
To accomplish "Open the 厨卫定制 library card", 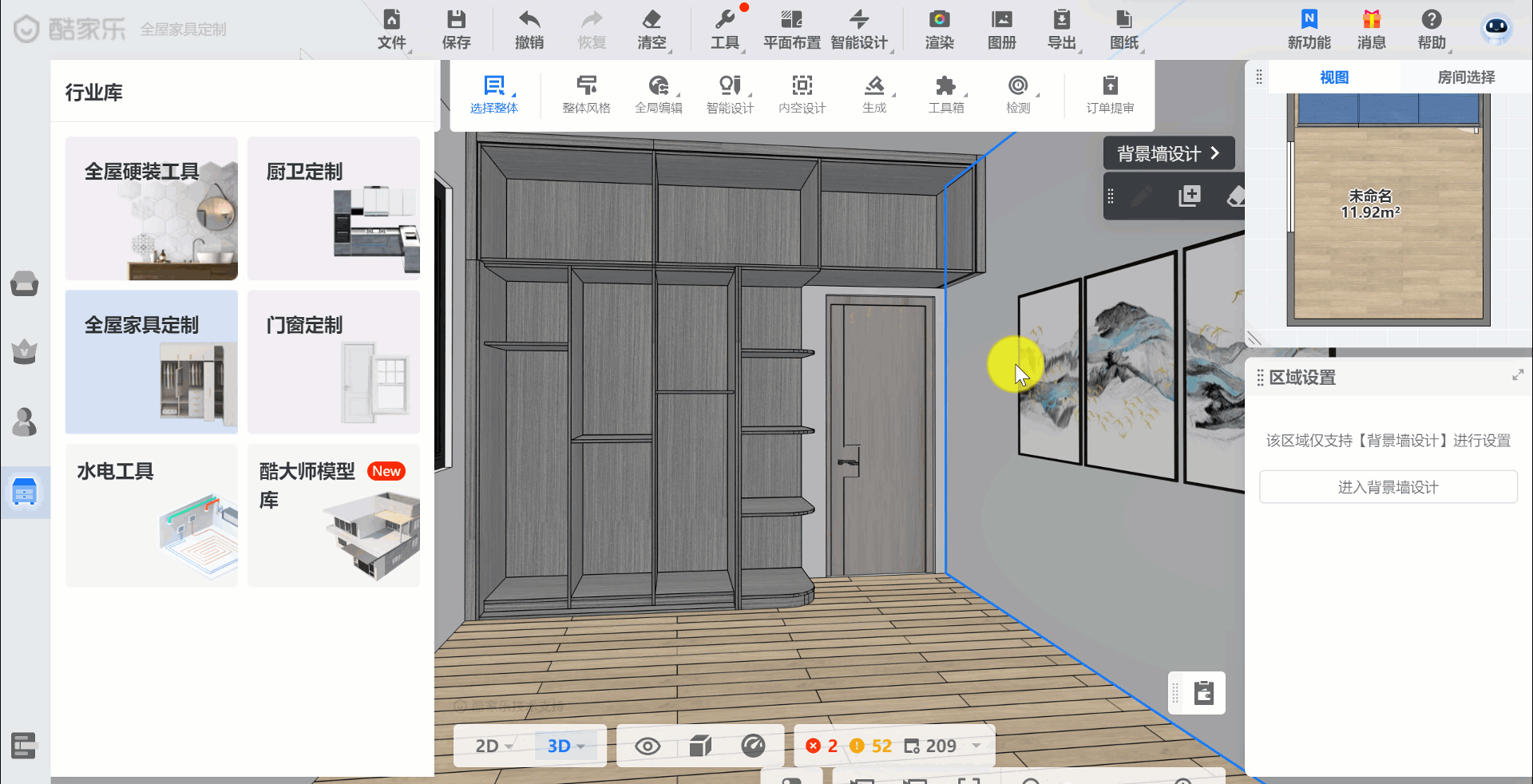I will pyautogui.click(x=334, y=208).
